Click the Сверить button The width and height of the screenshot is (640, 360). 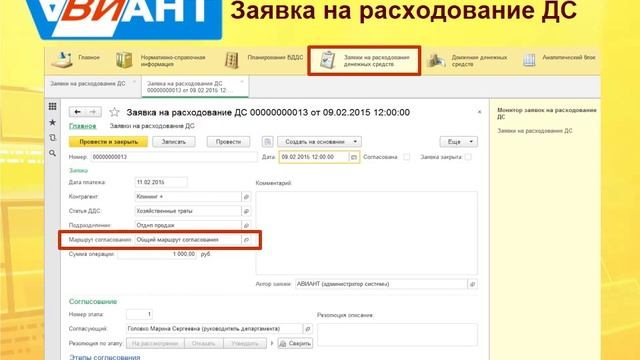[x=295, y=343]
